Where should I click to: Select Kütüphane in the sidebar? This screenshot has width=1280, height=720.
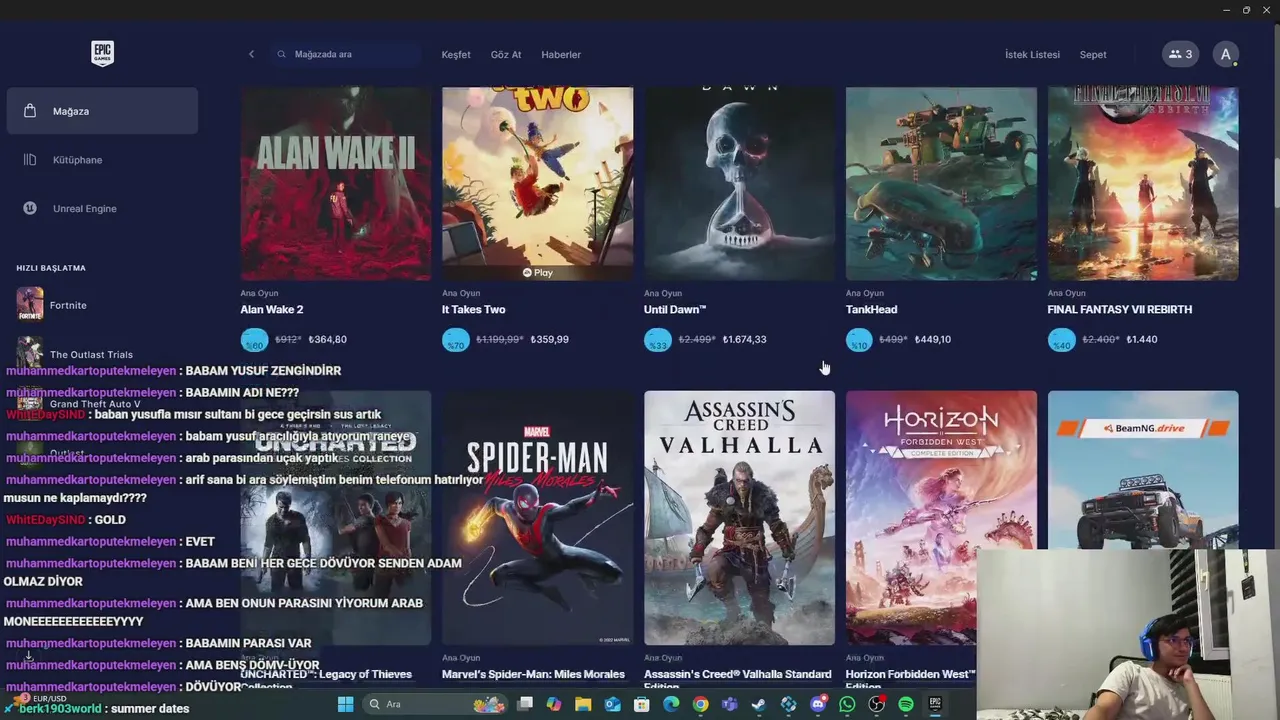(x=102, y=160)
